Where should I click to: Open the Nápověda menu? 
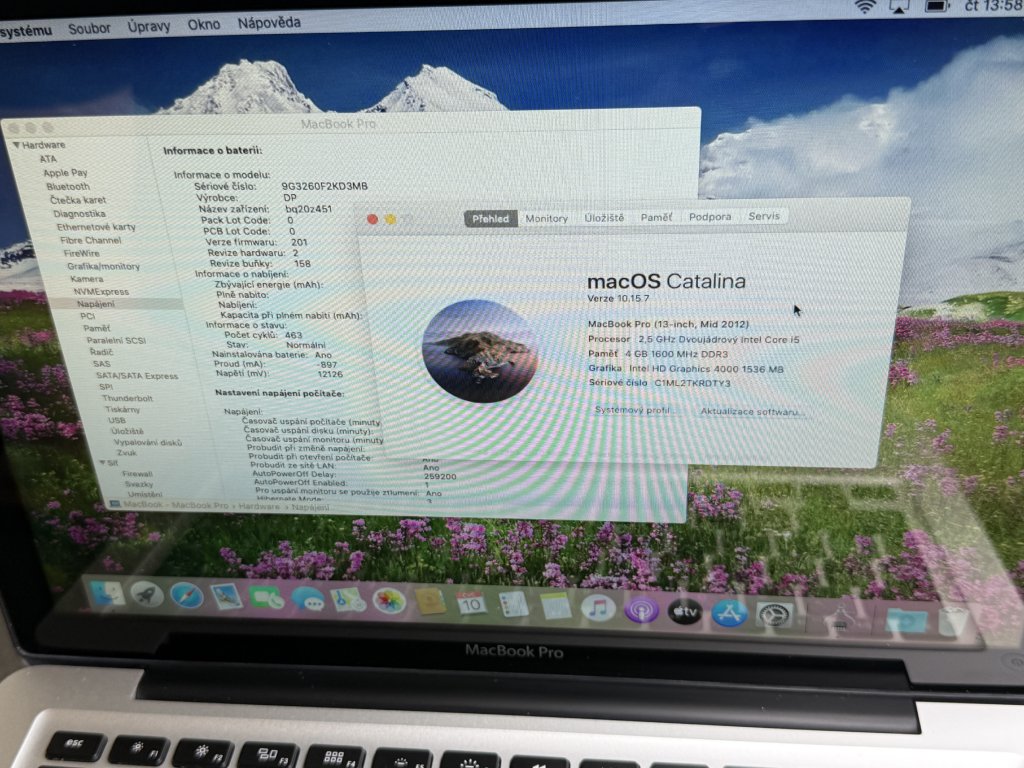269,23
